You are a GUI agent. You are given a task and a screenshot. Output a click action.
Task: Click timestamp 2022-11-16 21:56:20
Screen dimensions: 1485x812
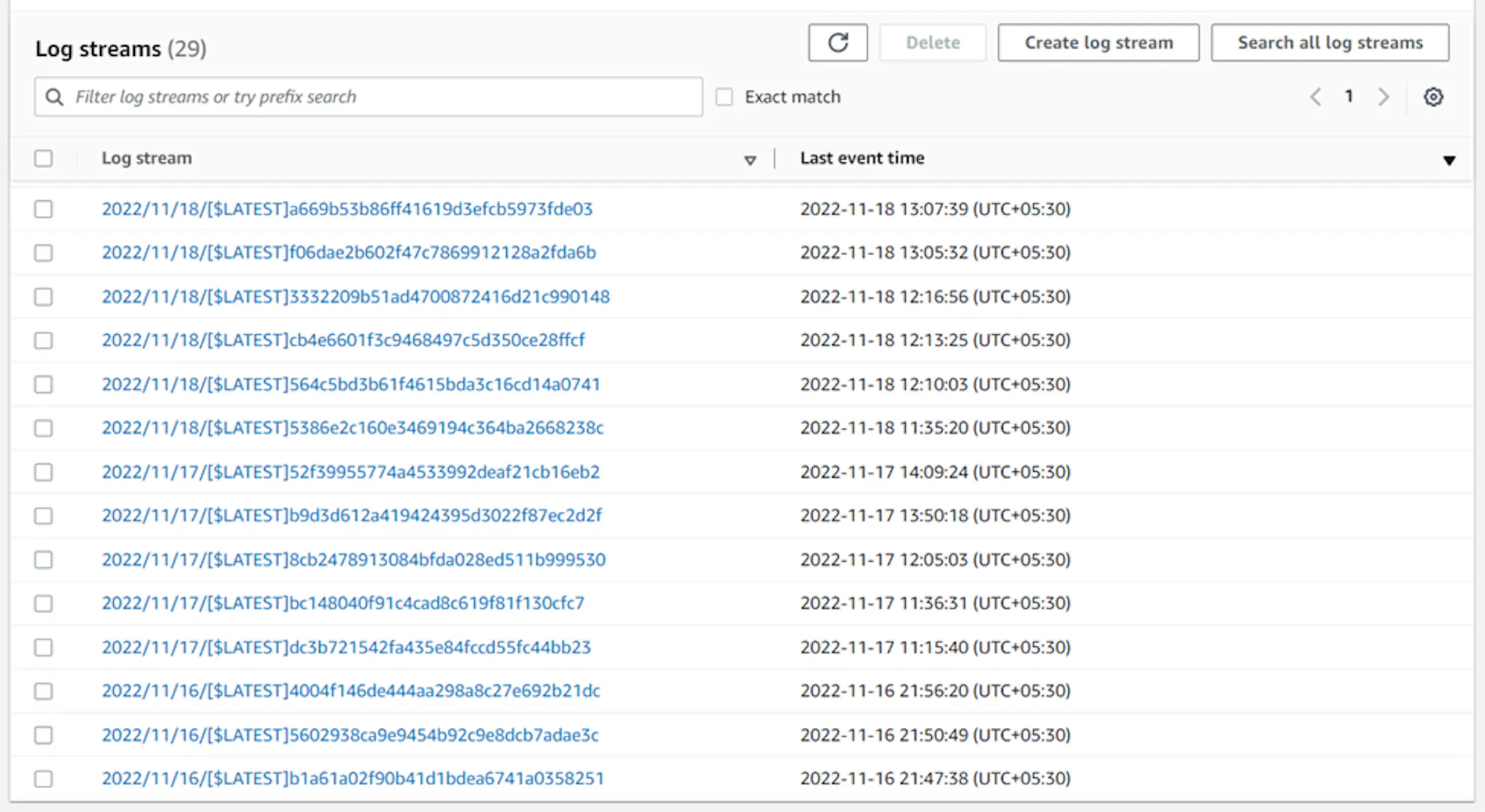[x=935, y=691]
